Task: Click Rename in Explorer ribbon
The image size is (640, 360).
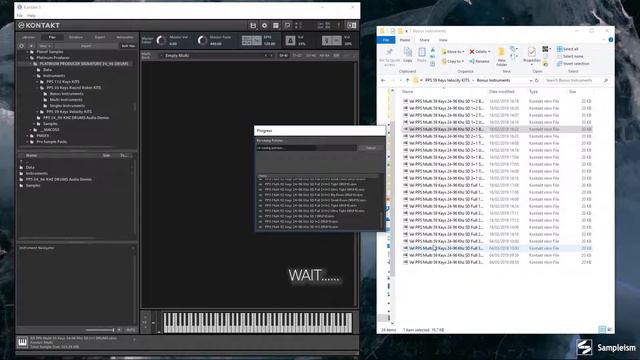Action: coord(480,61)
